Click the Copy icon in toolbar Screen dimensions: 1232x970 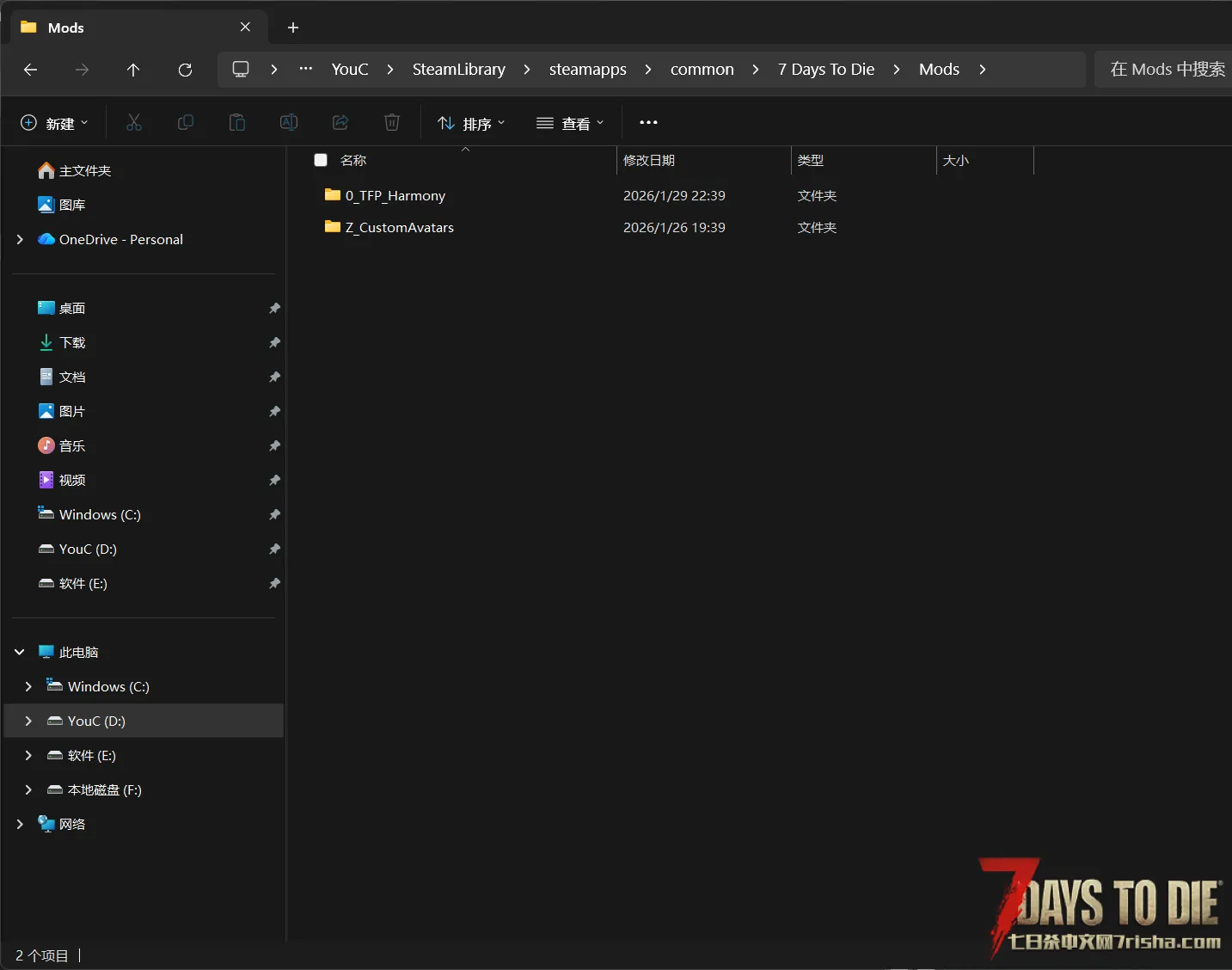point(186,123)
